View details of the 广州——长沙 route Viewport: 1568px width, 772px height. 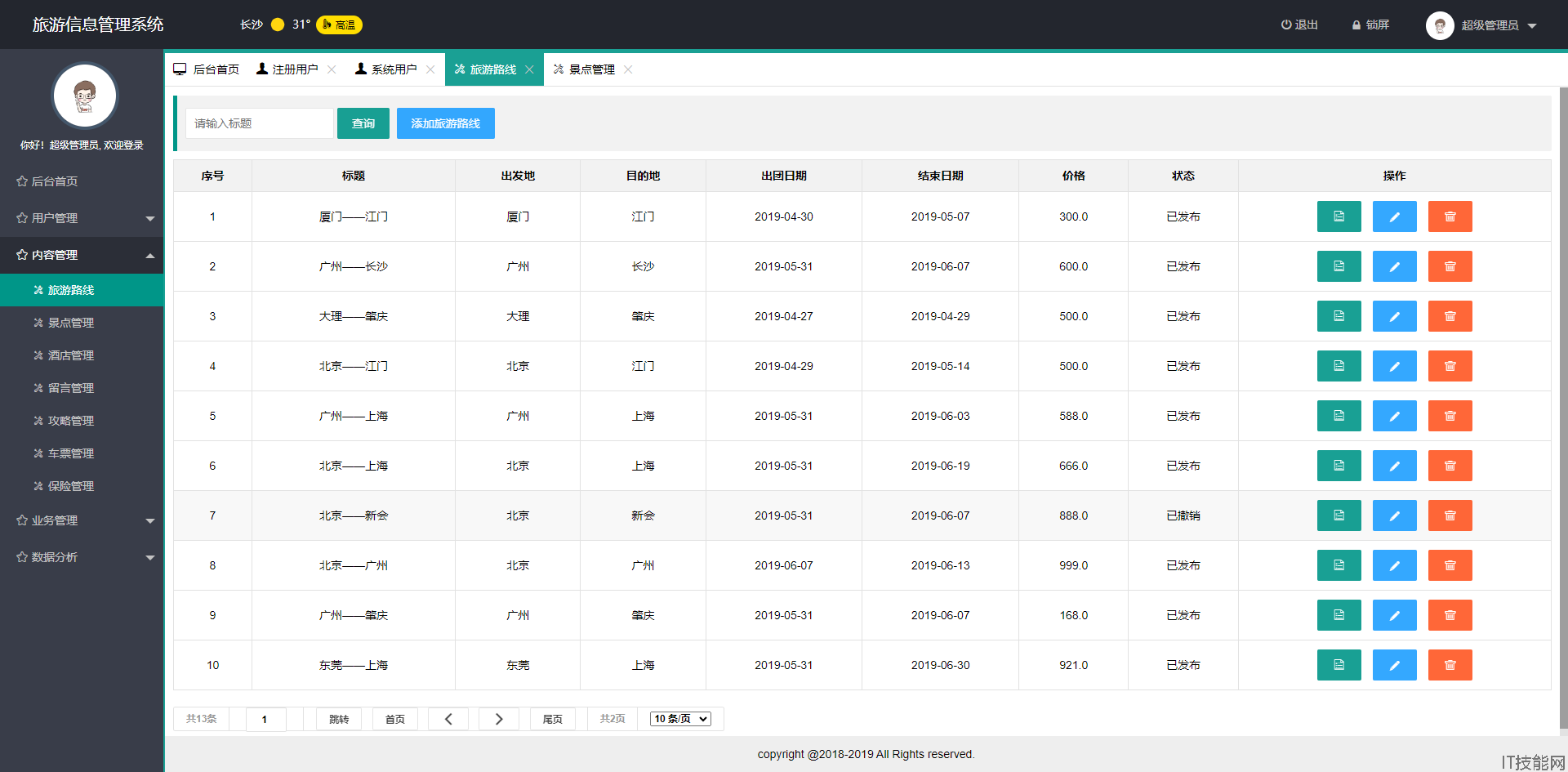pyautogui.click(x=1339, y=266)
